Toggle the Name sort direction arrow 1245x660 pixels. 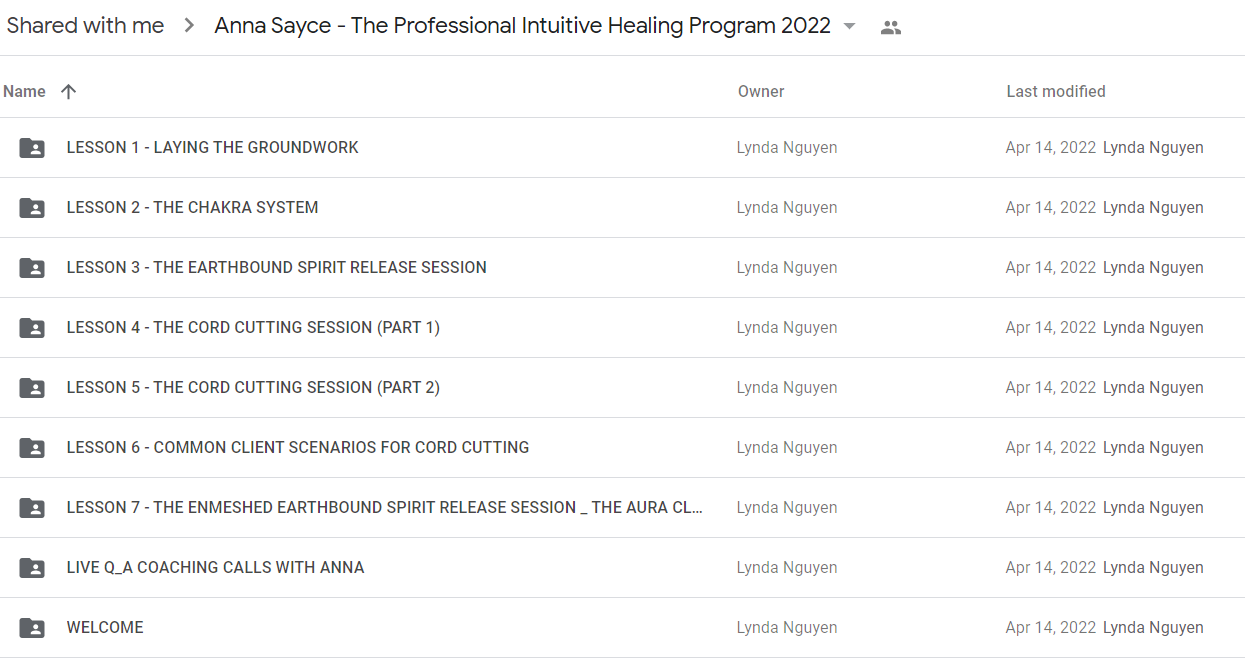68,92
